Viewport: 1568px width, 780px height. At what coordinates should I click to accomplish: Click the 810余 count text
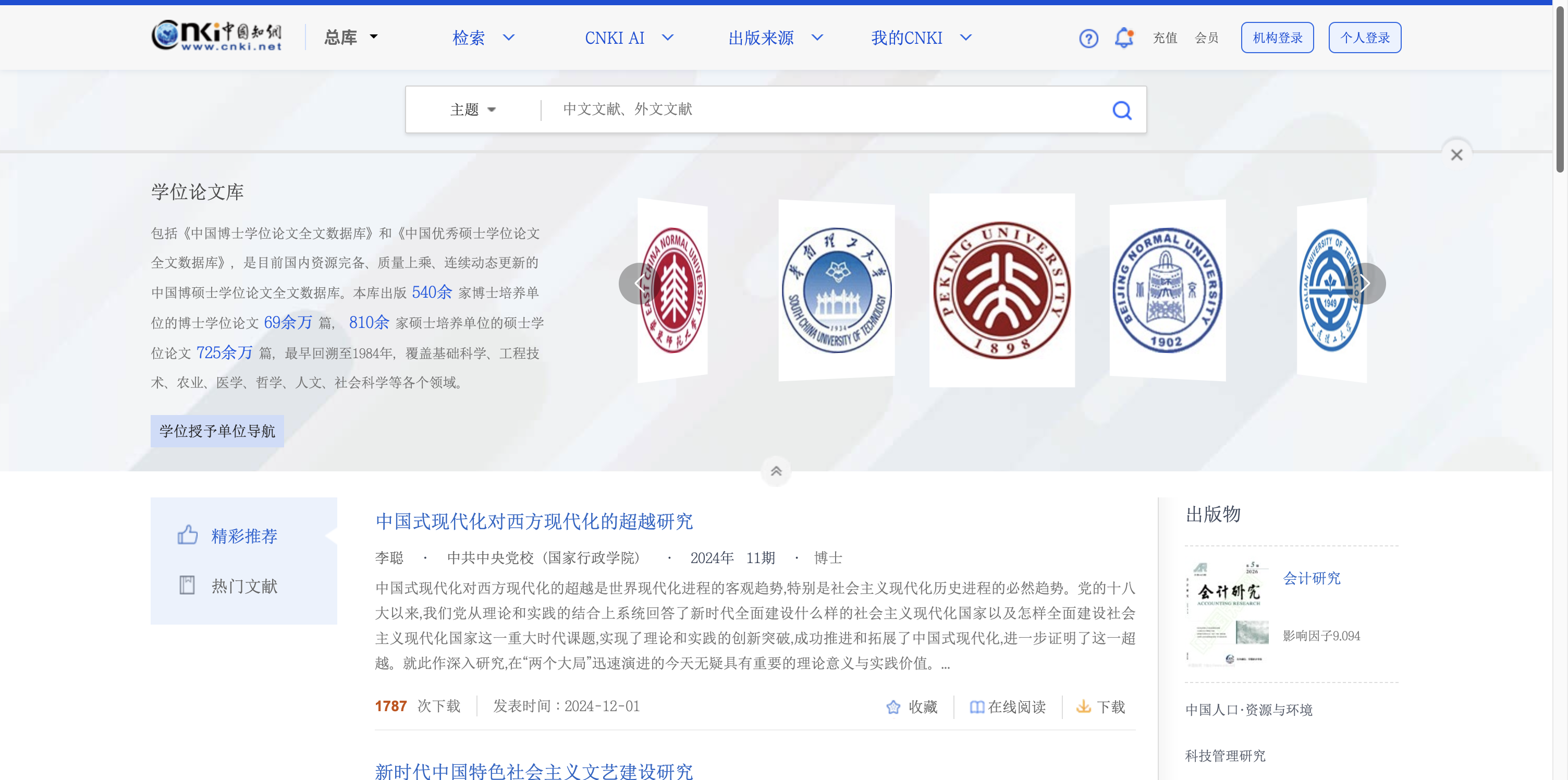point(369,322)
